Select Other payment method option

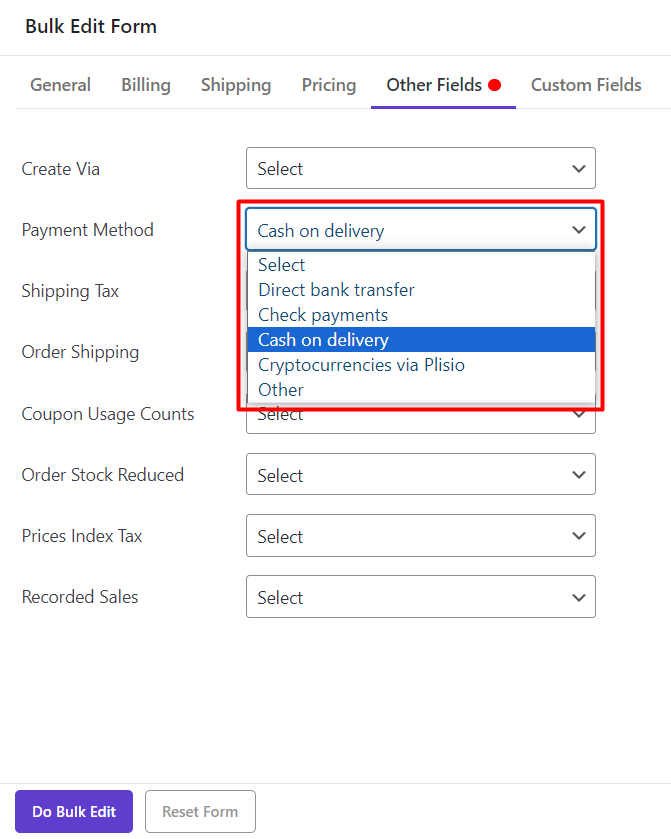(281, 390)
